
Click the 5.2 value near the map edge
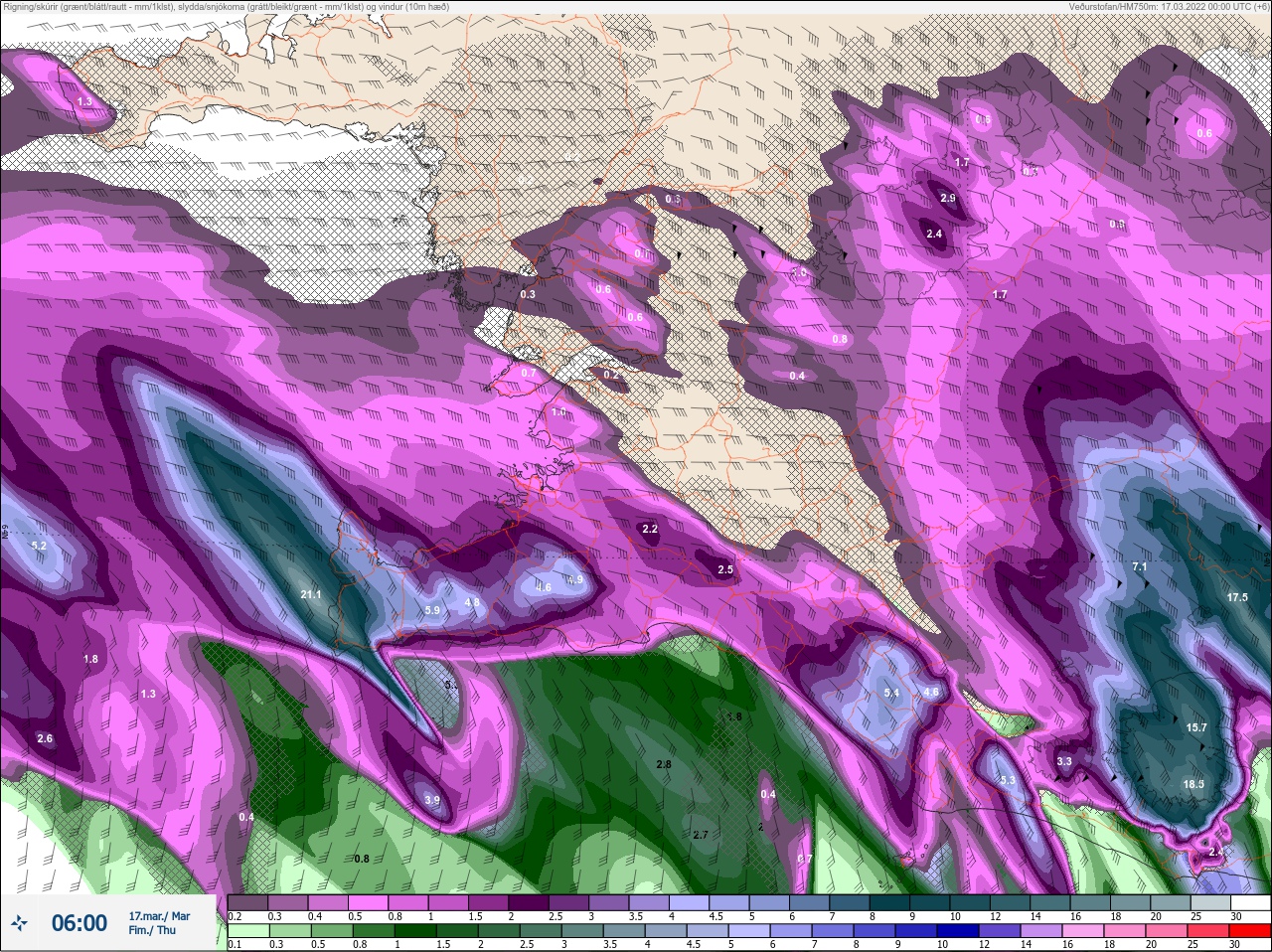point(40,547)
